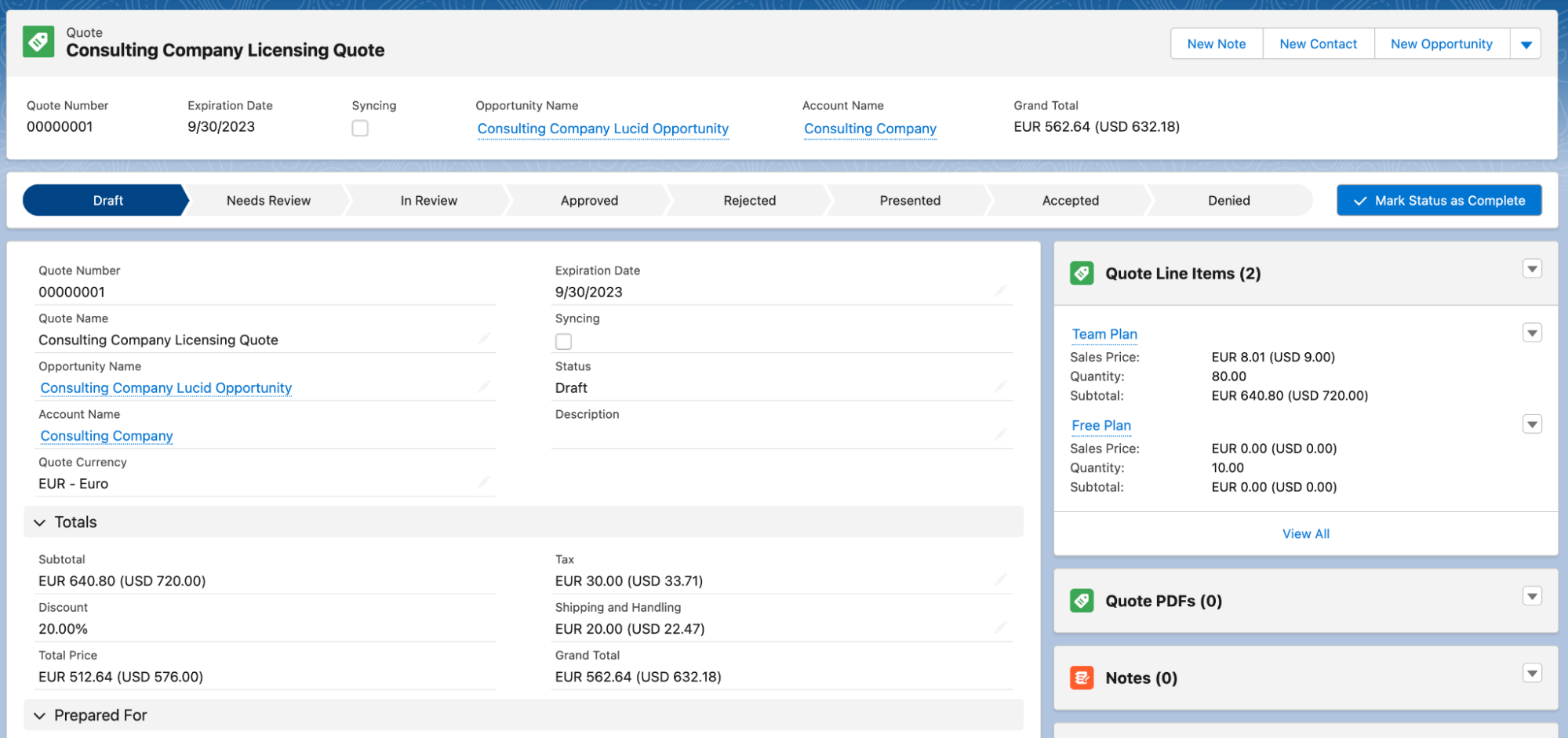
Task: Edit Tax field using its pencil icon
Action: (x=1001, y=580)
